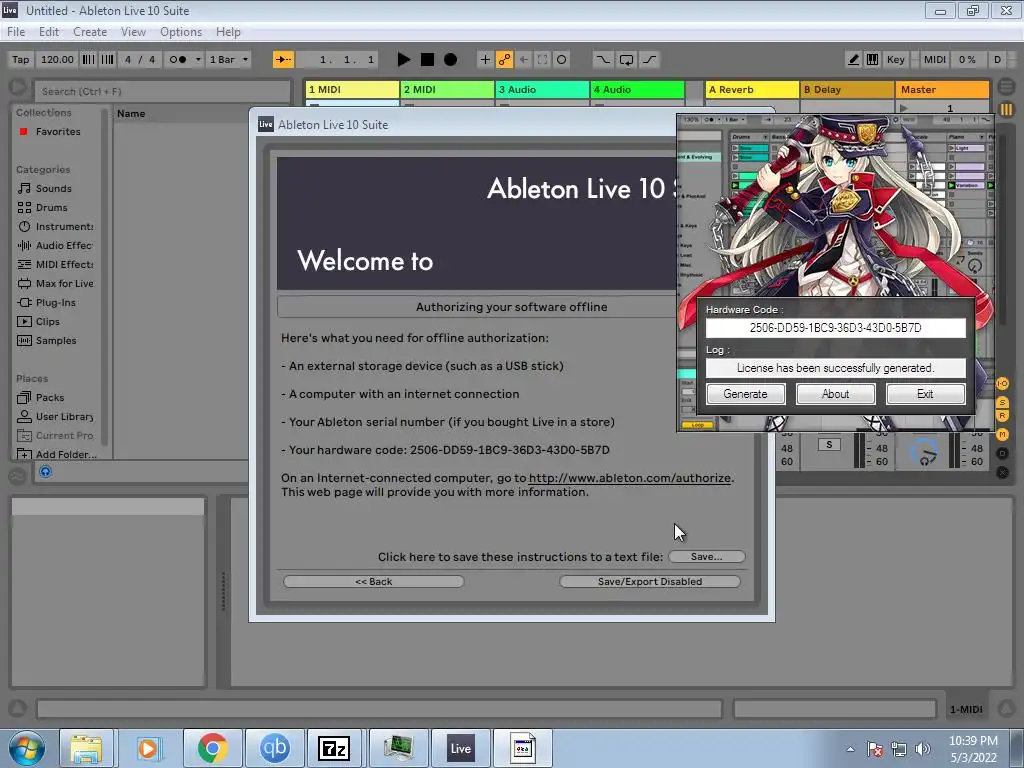
Task: Click the Save/Export Disabled button
Action: click(650, 581)
